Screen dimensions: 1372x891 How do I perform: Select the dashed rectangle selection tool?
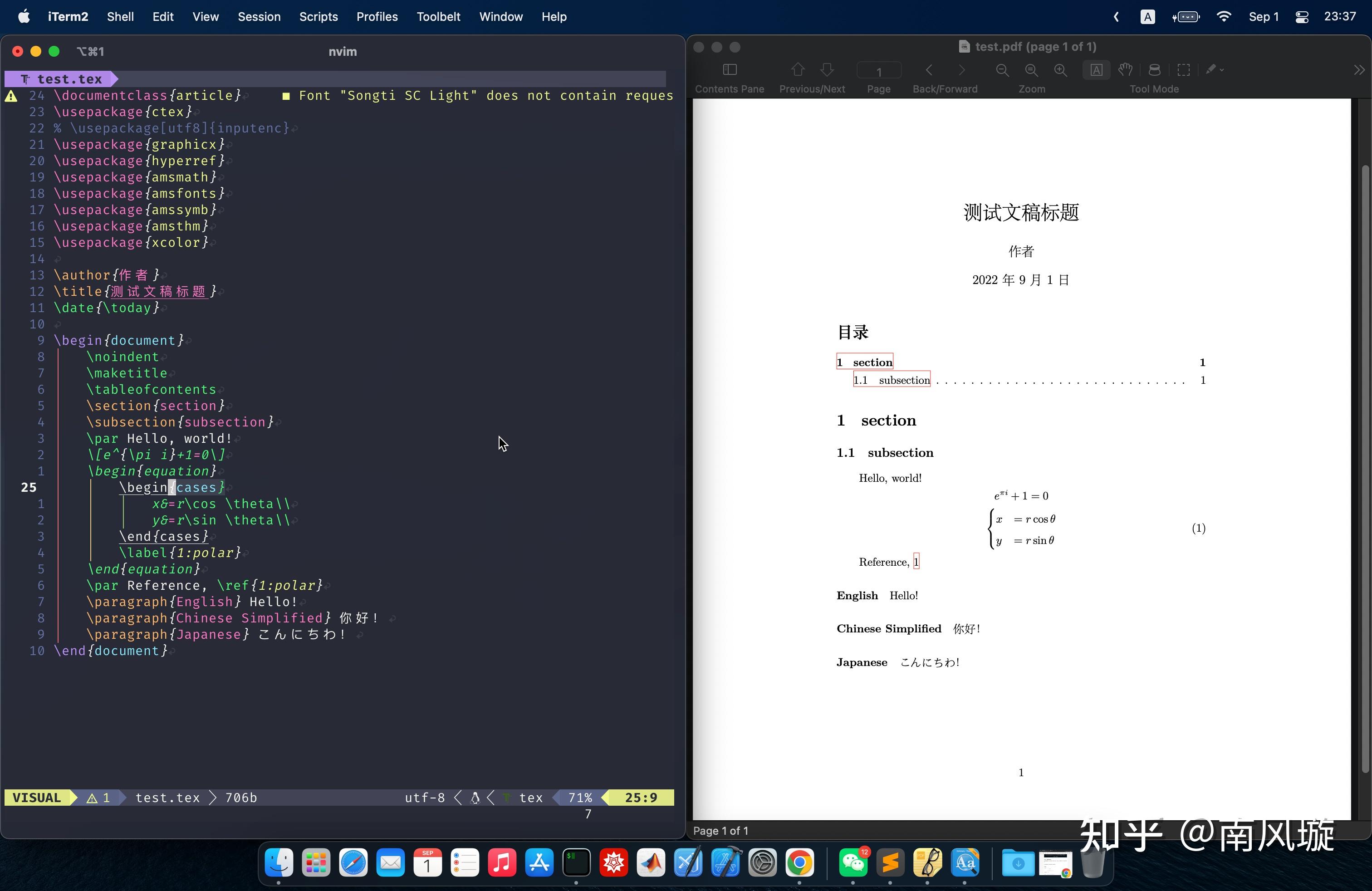pyautogui.click(x=1184, y=70)
